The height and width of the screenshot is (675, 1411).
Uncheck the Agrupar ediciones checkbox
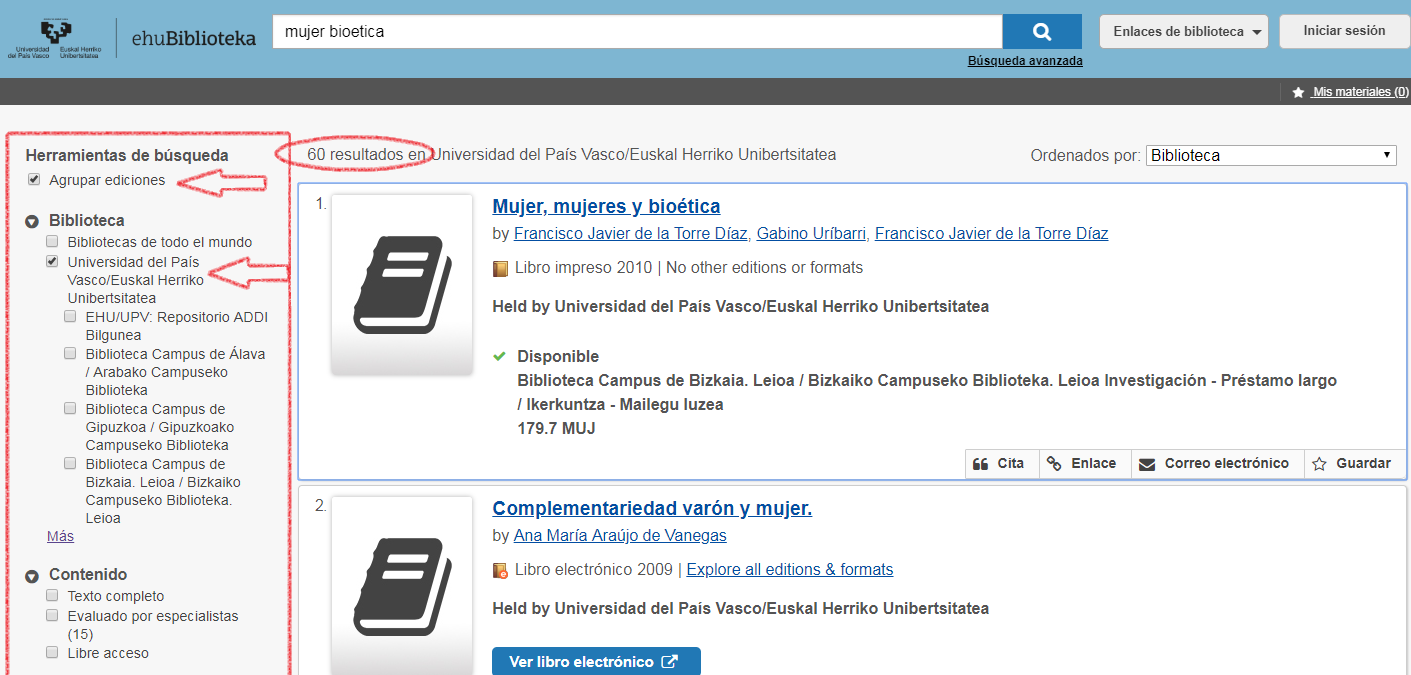pos(34,180)
